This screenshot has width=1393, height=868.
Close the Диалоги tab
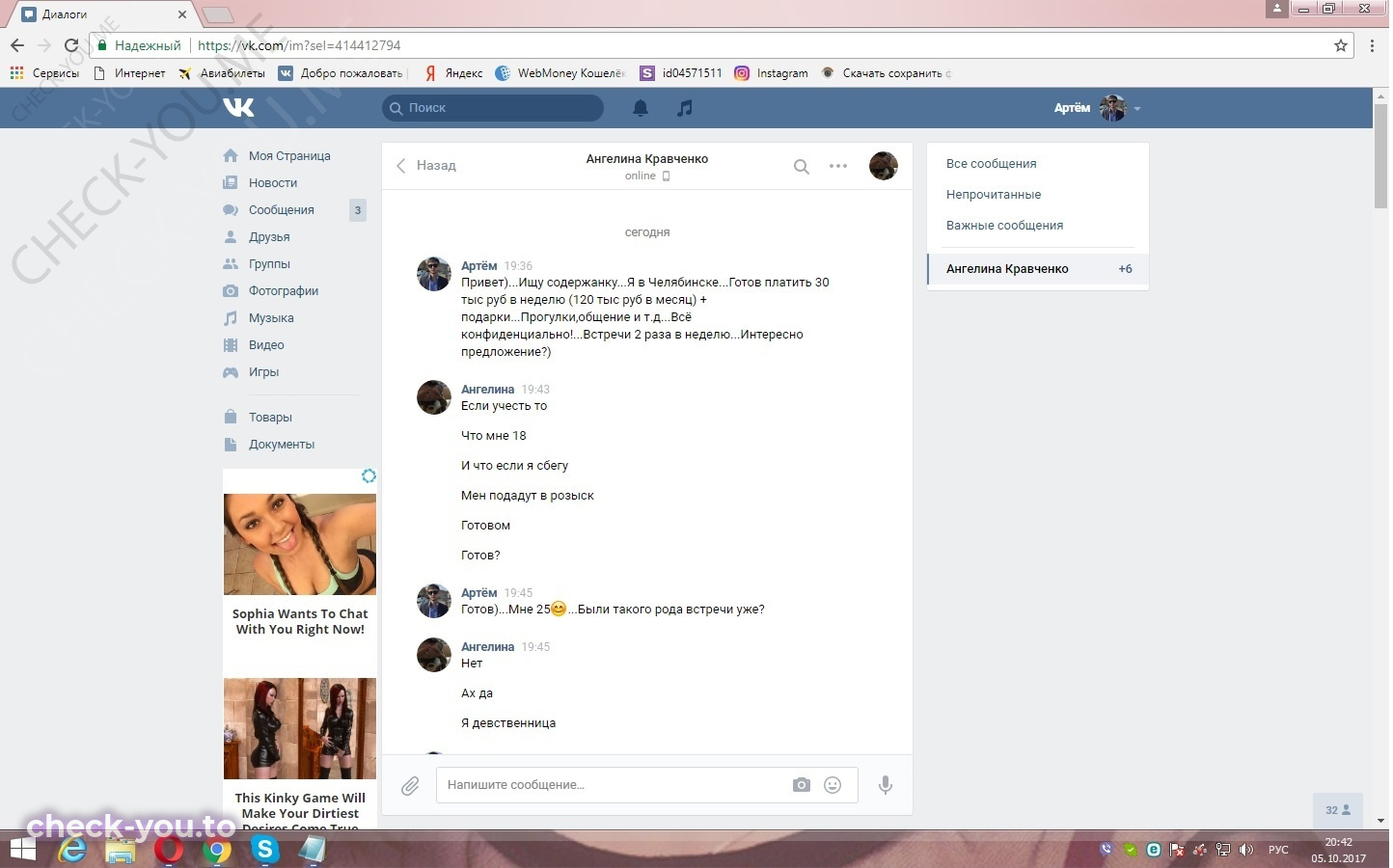[182, 14]
